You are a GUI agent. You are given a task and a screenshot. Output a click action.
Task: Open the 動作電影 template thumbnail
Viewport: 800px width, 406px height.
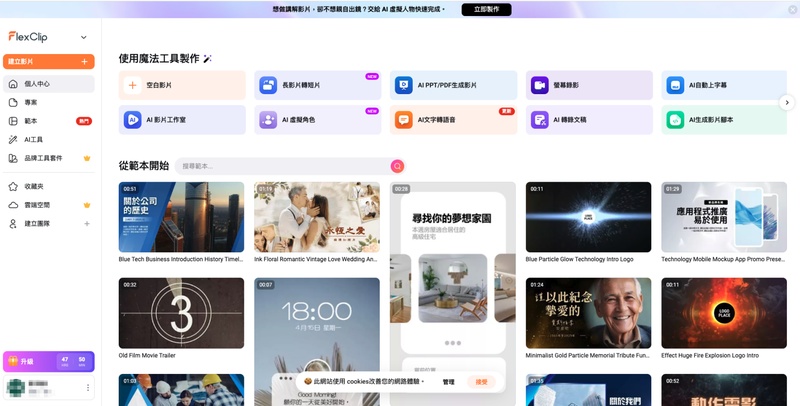[724, 390]
